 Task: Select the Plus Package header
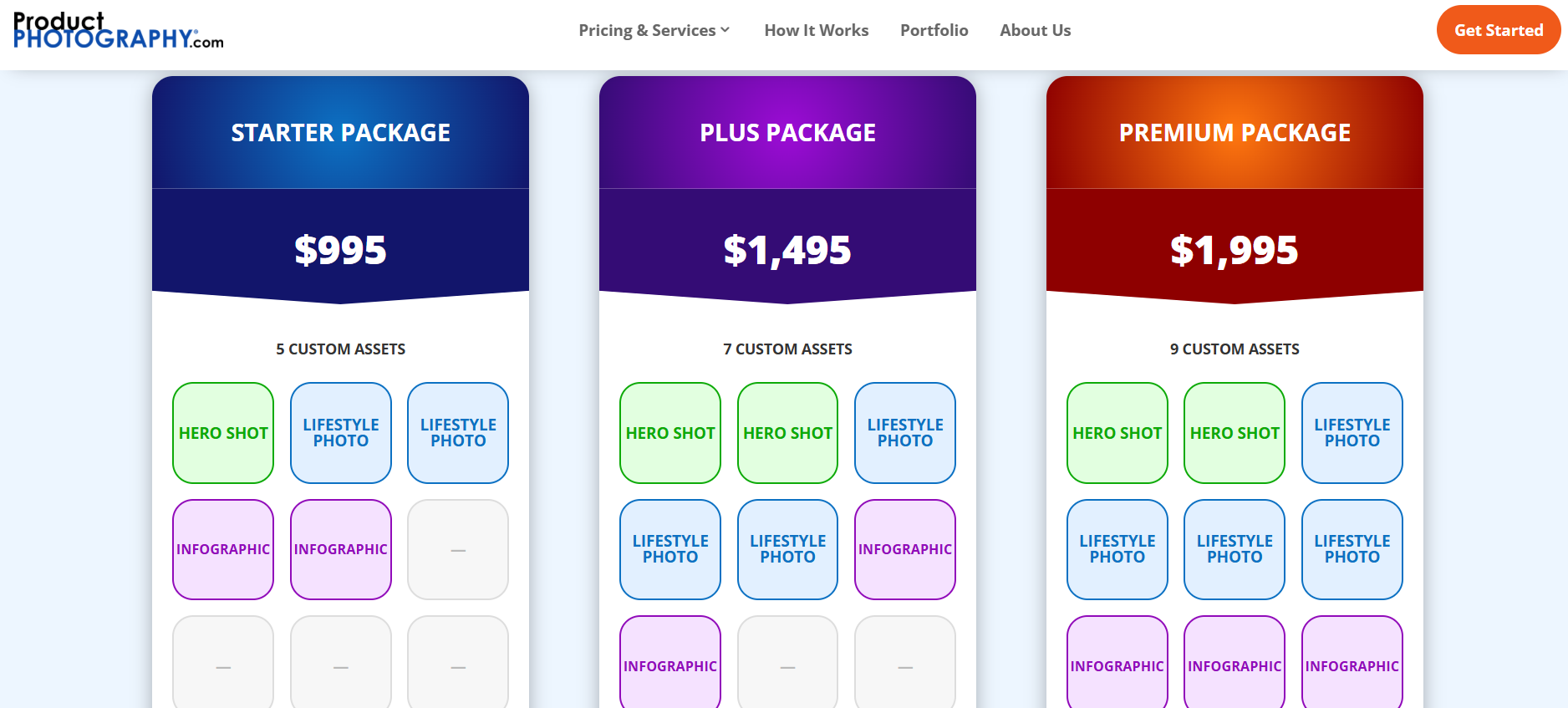[x=788, y=132]
